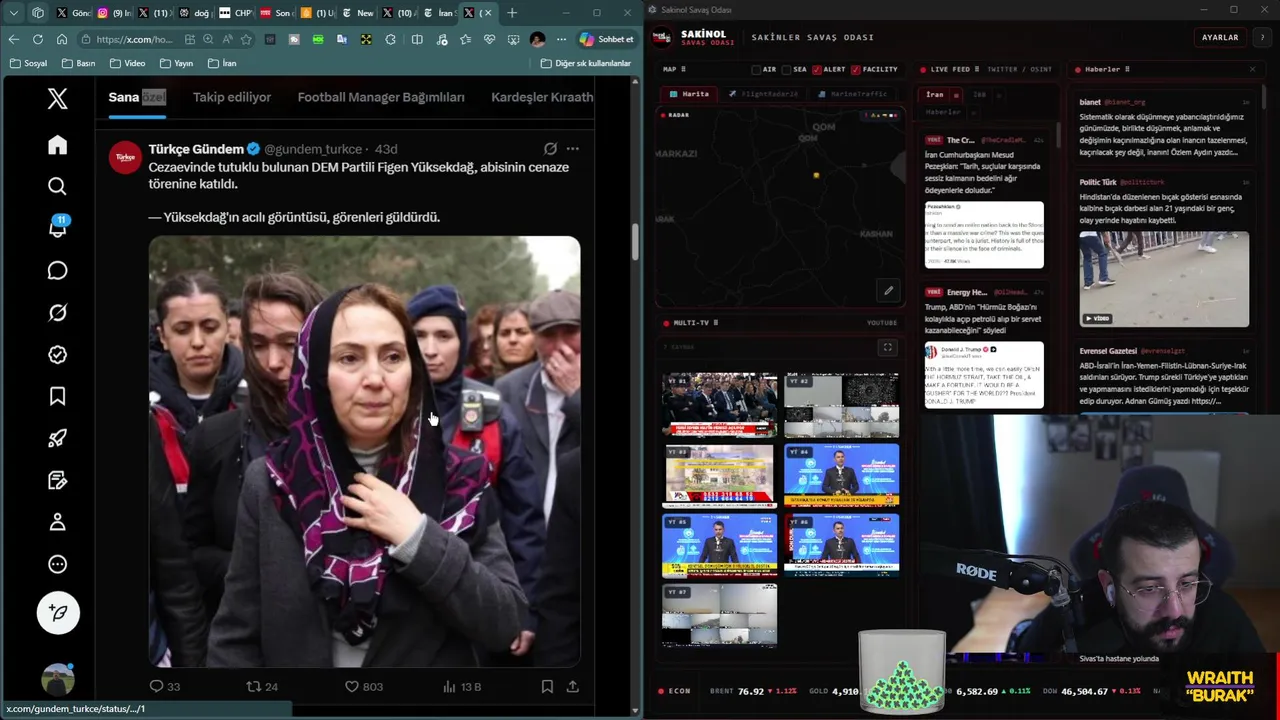Click the browser home button

pyautogui.click(x=61, y=39)
